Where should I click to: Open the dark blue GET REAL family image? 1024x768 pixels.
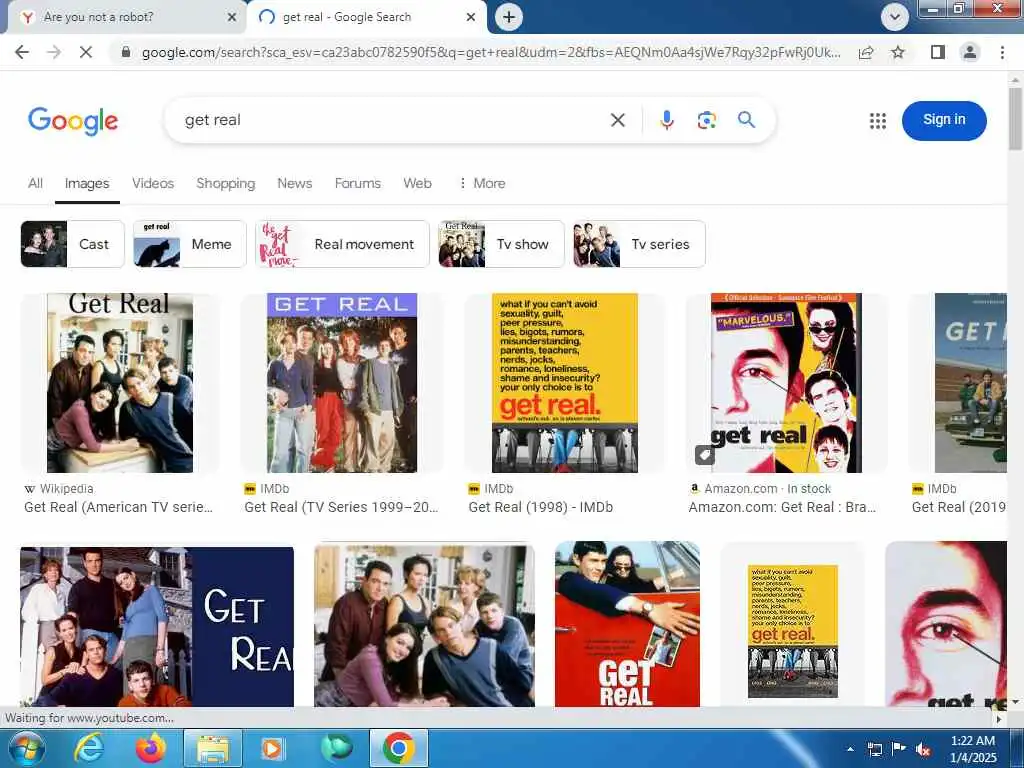click(157, 627)
